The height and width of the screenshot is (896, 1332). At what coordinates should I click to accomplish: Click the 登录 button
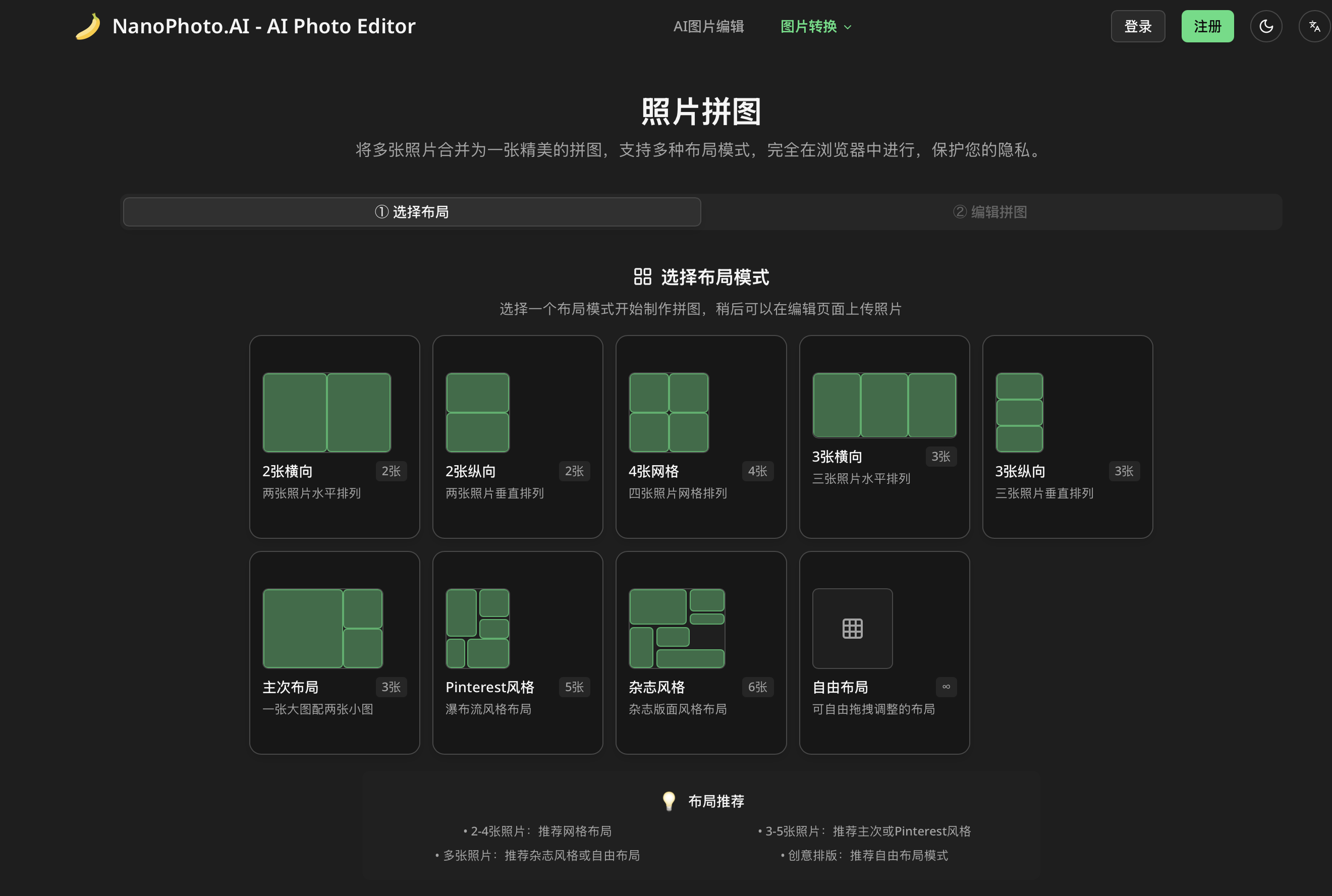[x=1137, y=26]
